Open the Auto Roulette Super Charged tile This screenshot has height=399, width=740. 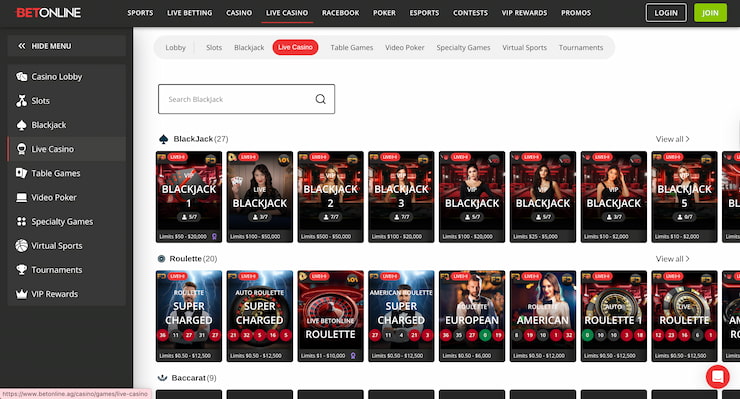pos(260,316)
